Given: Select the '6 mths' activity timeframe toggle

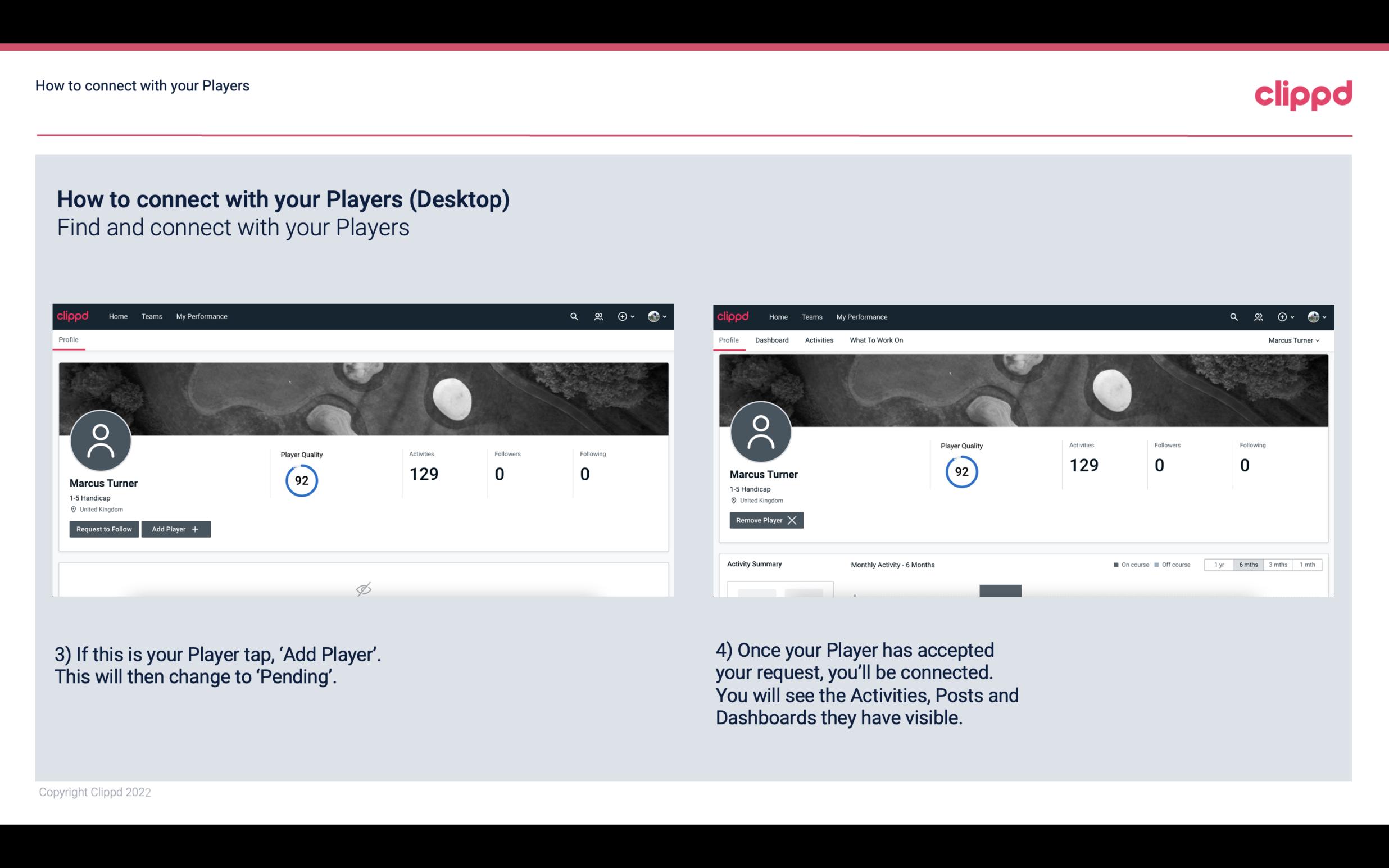Looking at the screenshot, I should [x=1248, y=564].
